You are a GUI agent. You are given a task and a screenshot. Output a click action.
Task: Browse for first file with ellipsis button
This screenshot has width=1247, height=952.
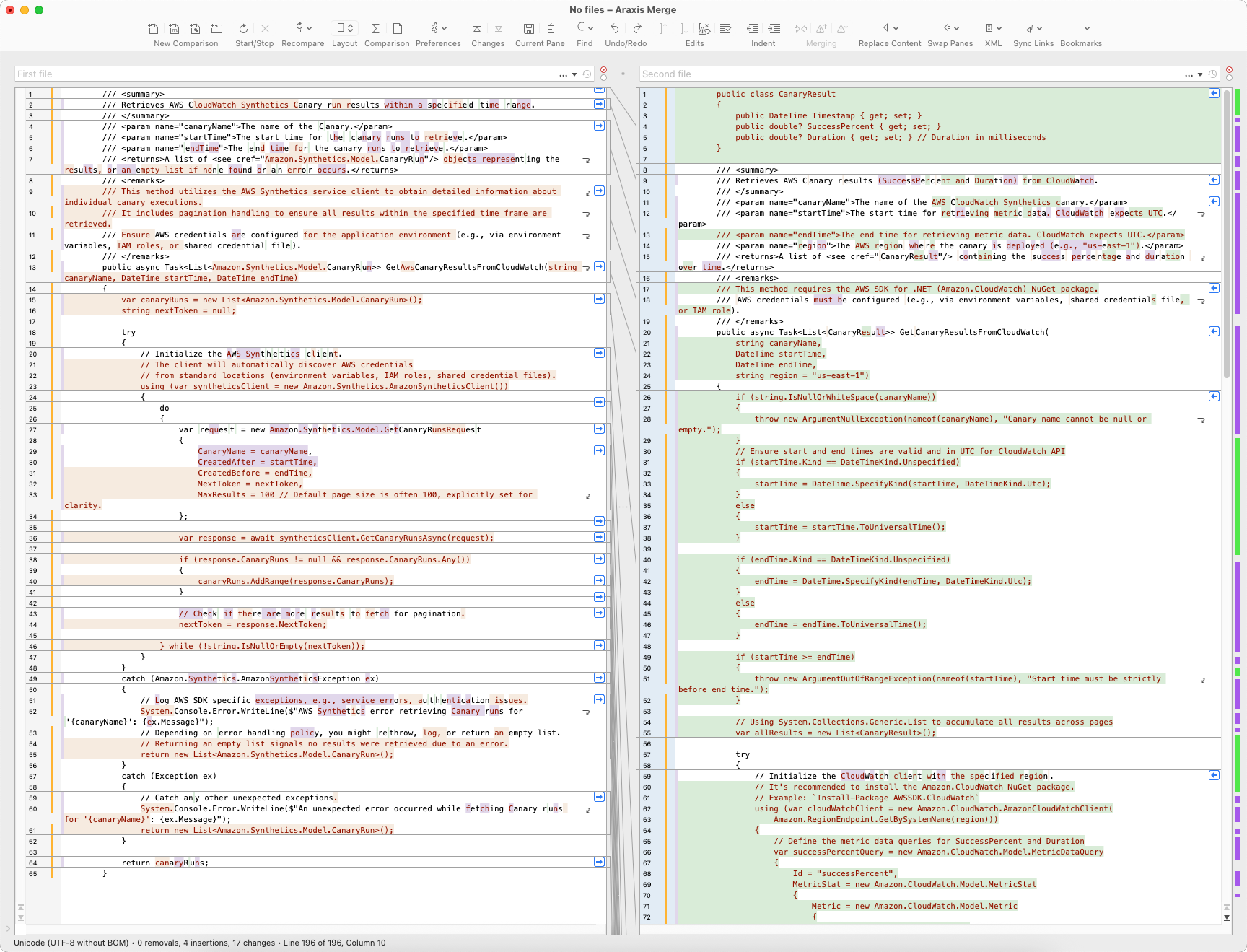pyautogui.click(x=563, y=74)
